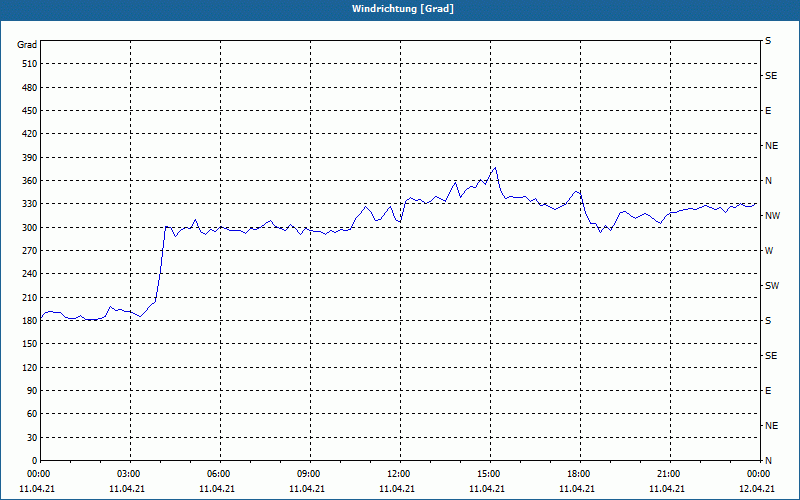Pick the 360 y-axis value
This screenshot has height=500, width=800.
pyautogui.click(x=30, y=181)
